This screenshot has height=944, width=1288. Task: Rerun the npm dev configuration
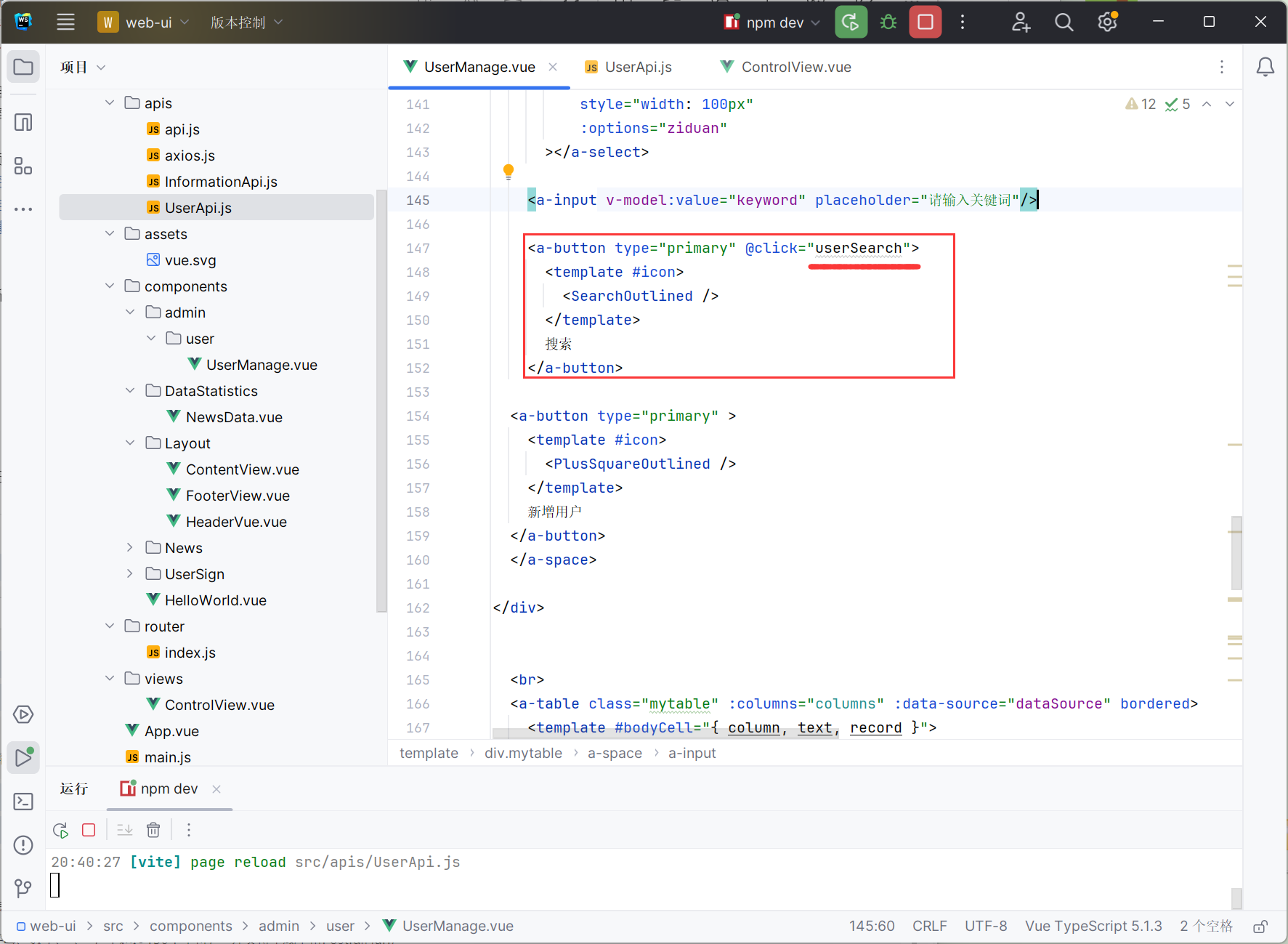click(x=851, y=22)
